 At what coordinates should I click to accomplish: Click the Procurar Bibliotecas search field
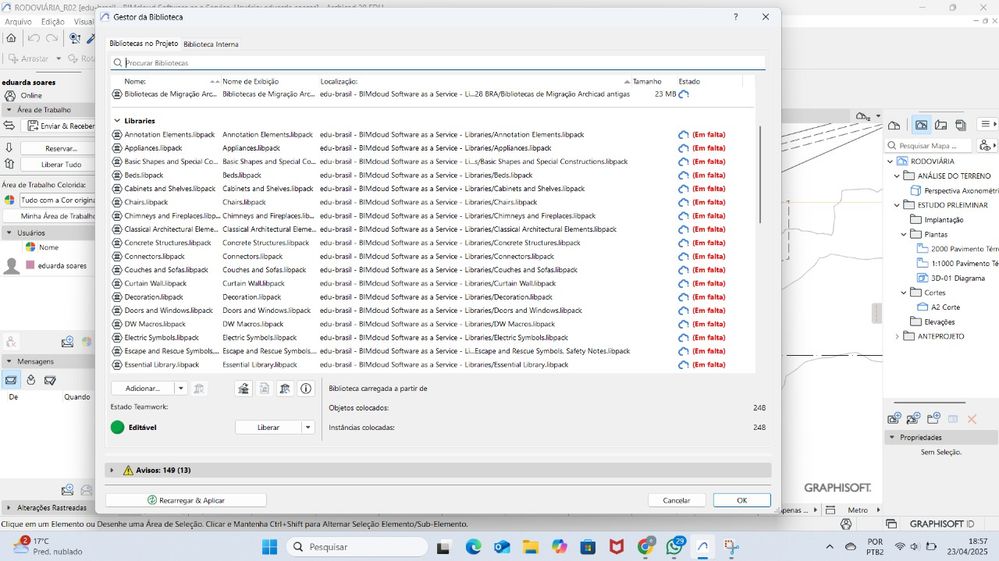point(438,63)
